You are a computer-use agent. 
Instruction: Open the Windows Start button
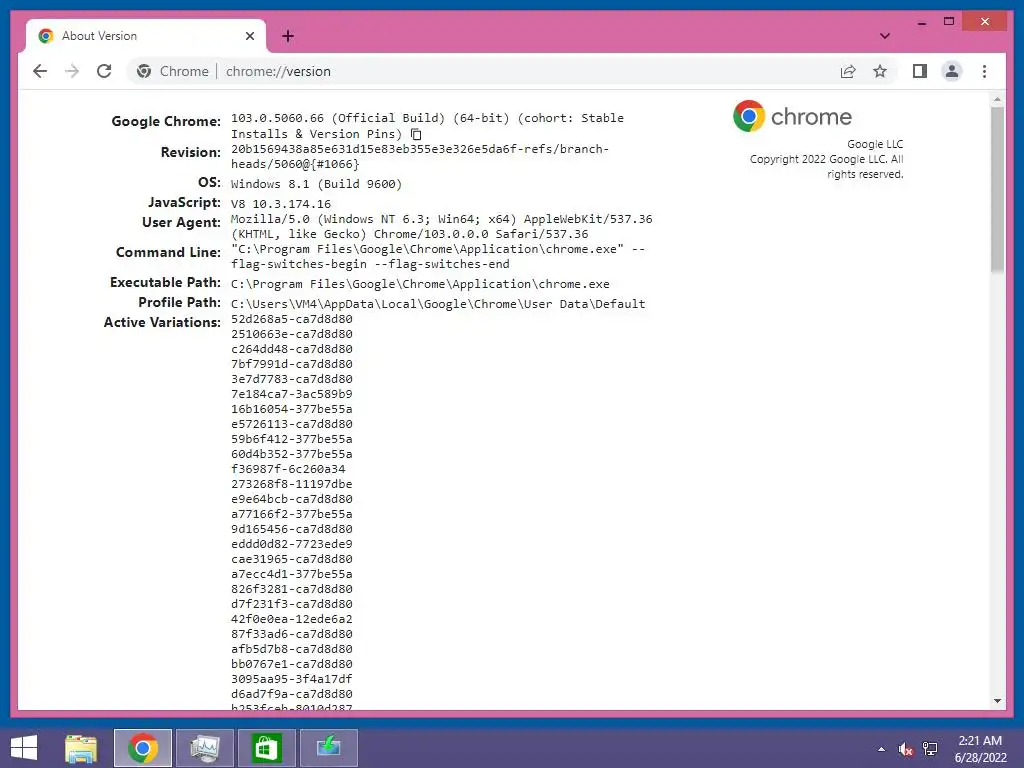click(x=24, y=748)
